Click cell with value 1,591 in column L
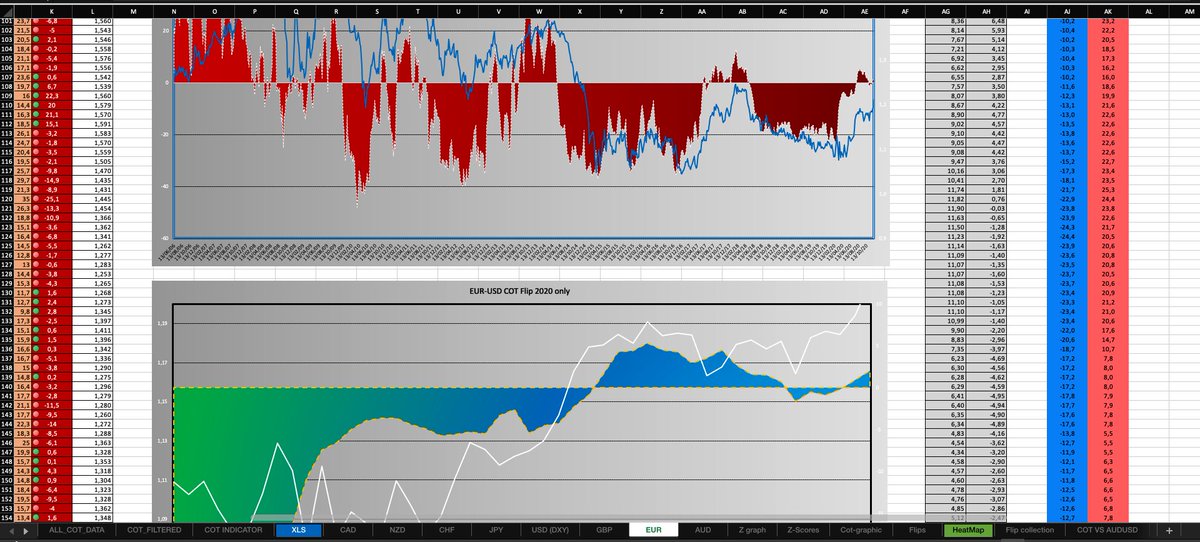This screenshot has width=1200, height=542. (93, 123)
